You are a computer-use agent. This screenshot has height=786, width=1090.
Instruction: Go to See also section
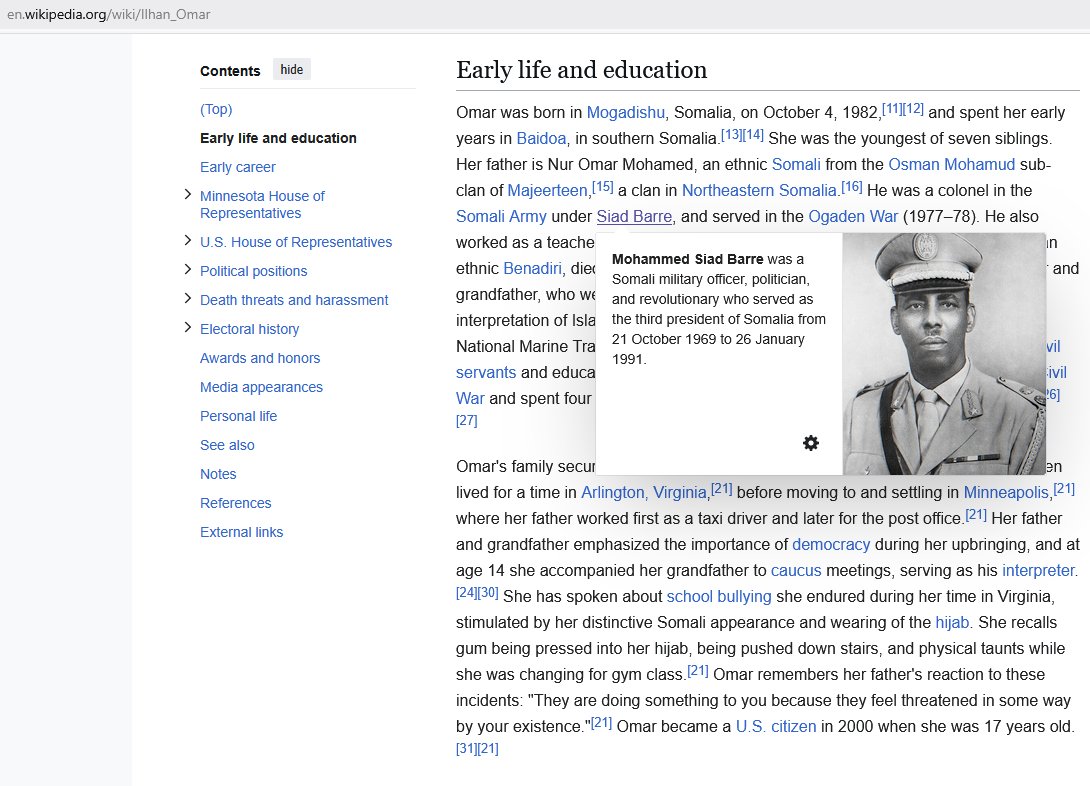click(x=227, y=445)
